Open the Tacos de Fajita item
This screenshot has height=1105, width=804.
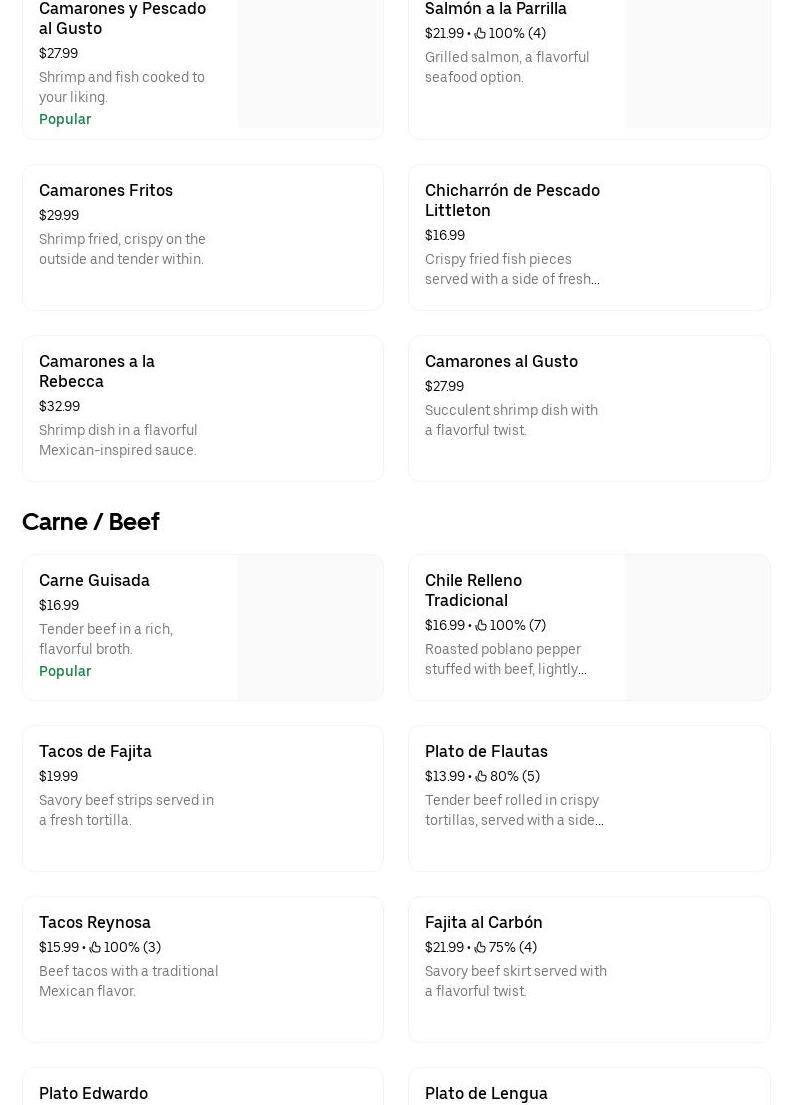(x=203, y=798)
